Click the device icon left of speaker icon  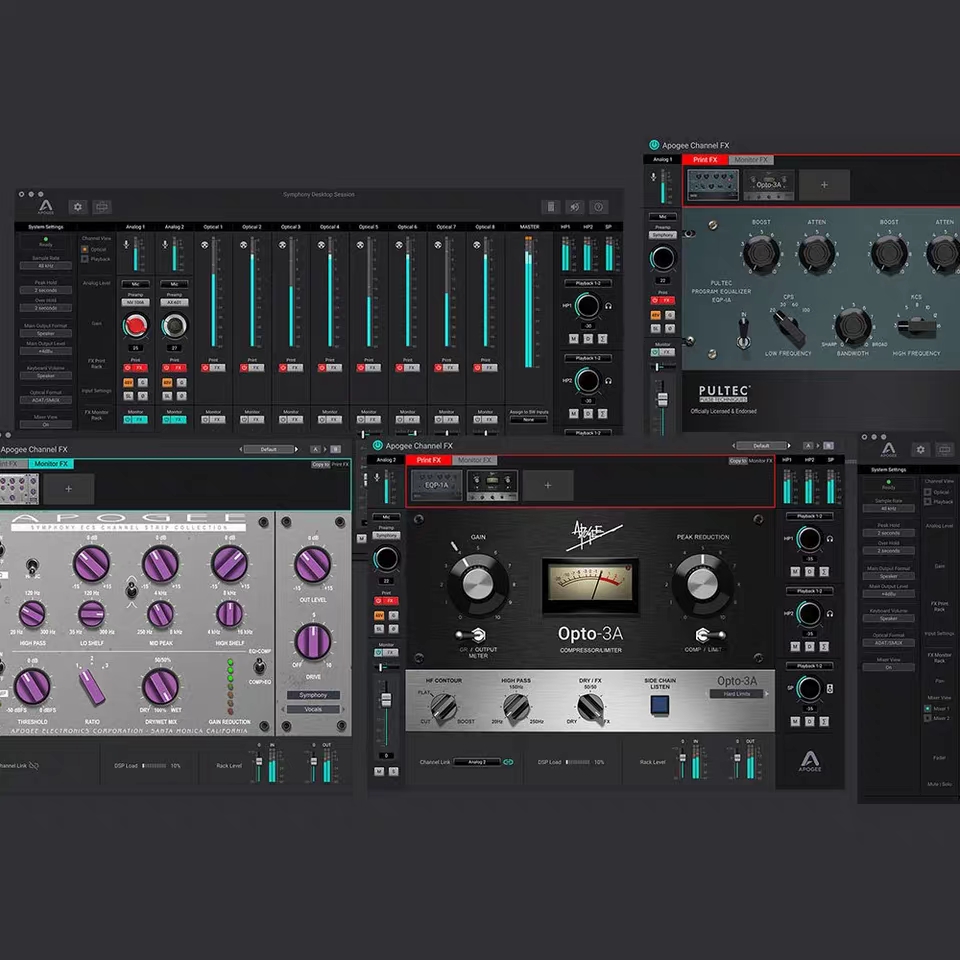coord(550,207)
